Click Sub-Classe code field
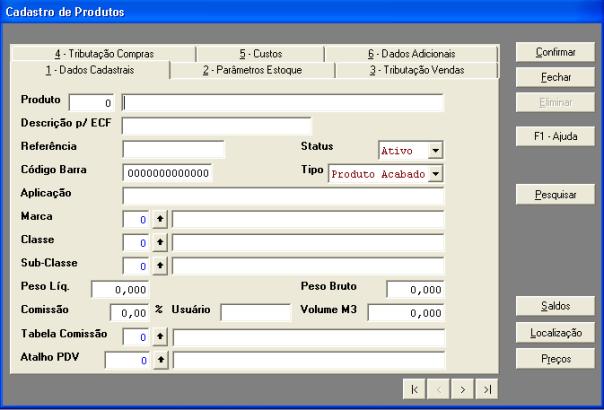Viewport: 604px width, 410px height. [x=136, y=266]
